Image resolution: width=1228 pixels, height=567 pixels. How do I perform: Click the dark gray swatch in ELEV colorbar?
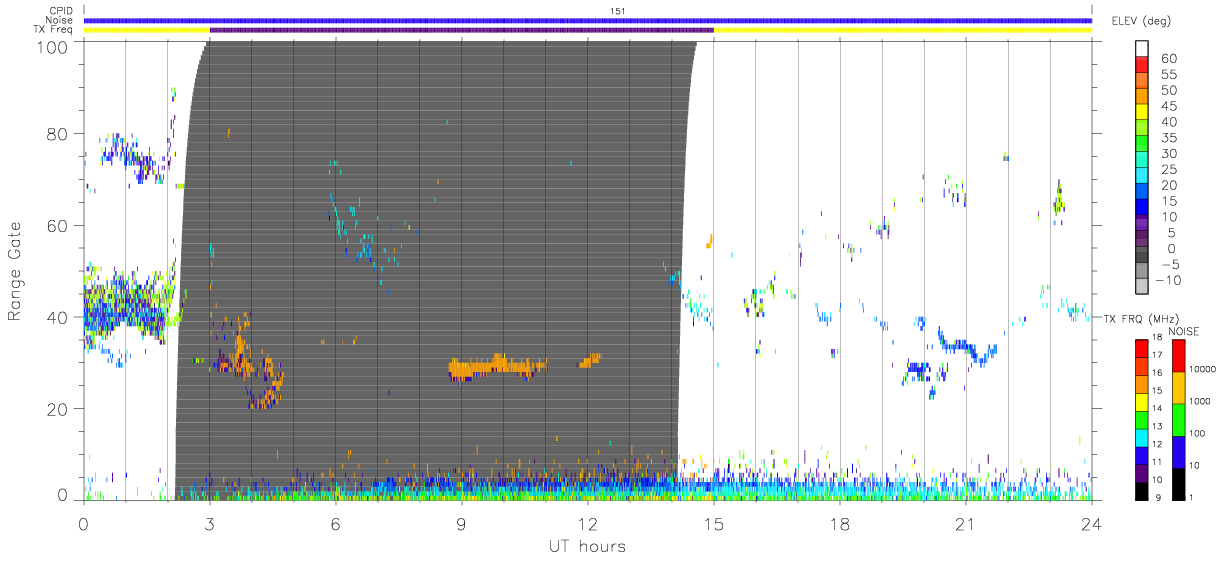[1141, 256]
